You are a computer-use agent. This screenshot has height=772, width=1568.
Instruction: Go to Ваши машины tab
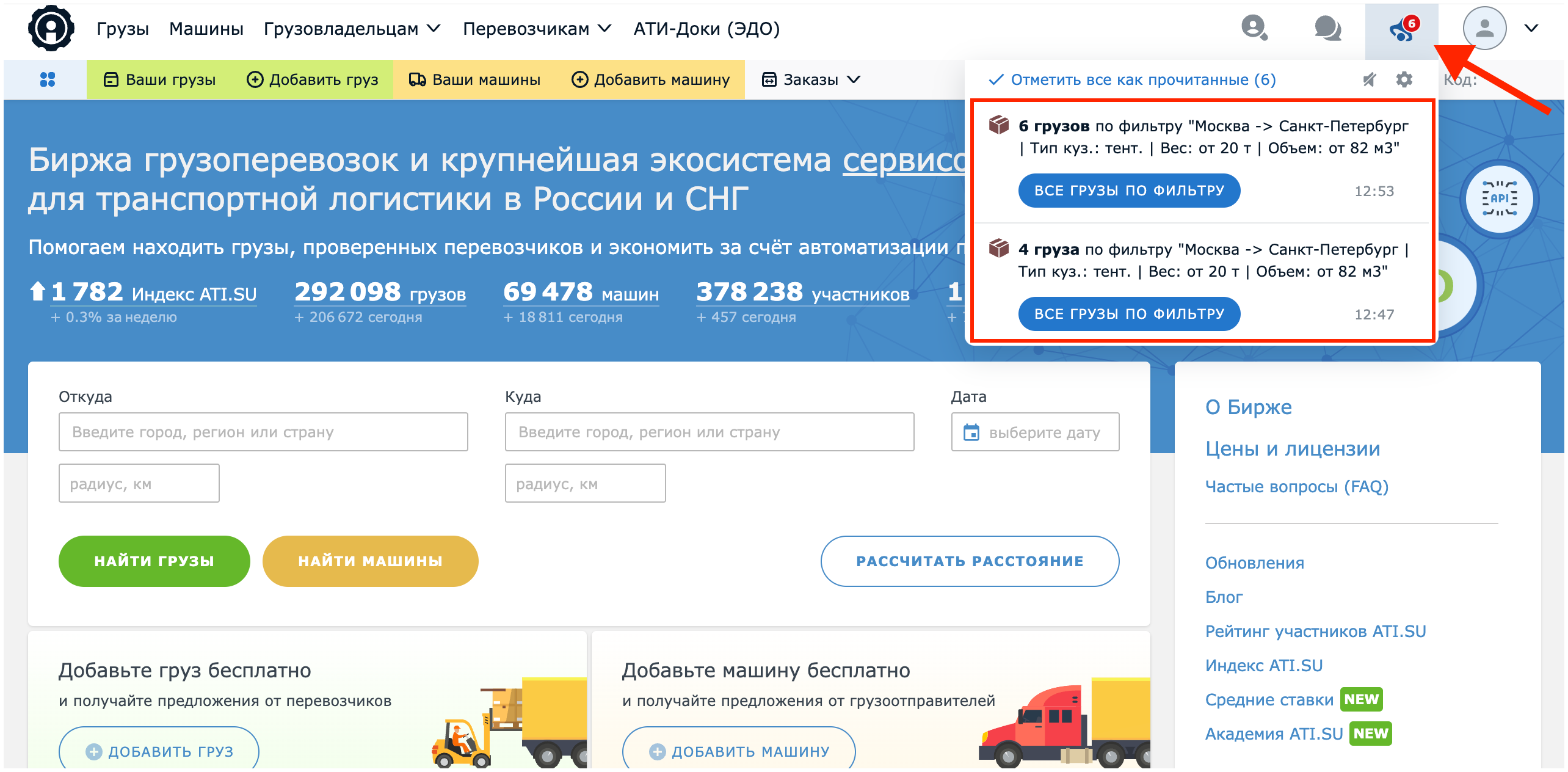click(x=474, y=79)
